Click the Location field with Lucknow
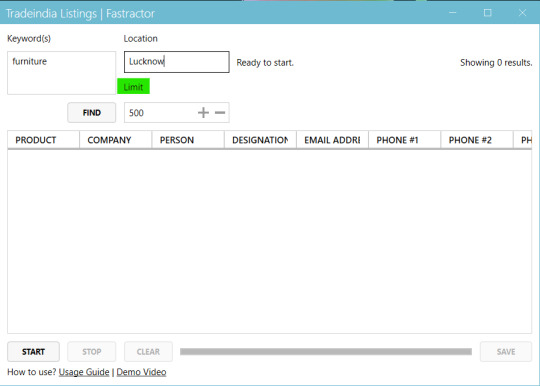This screenshot has height=386, width=540. pos(177,62)
